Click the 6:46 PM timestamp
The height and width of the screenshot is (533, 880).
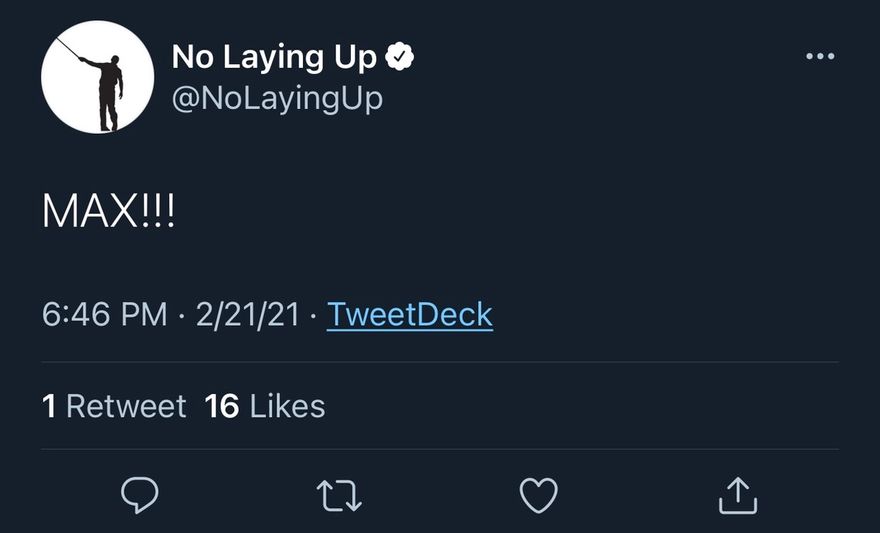coord(105,315)
